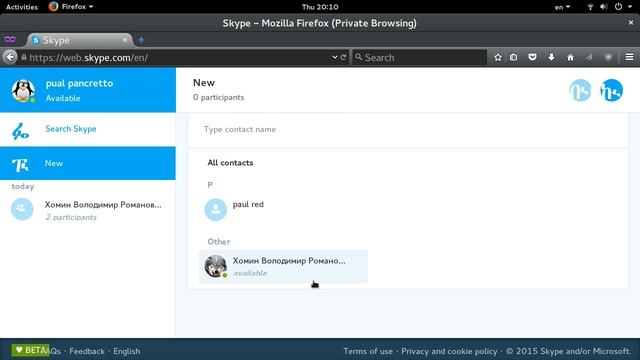The width and height of the screenshot is (640, 360).
Task: Open the bookmarks list icon
Action: point(513,57)
